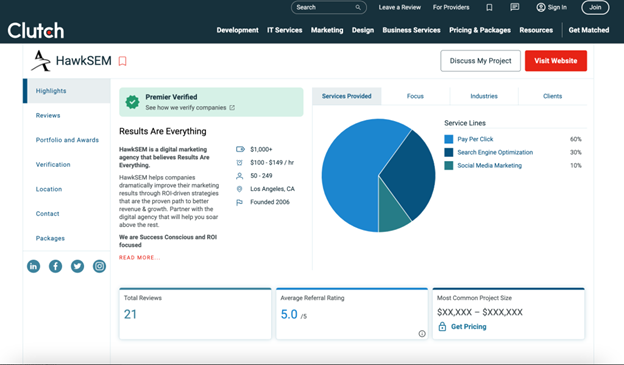The width and height of the screenshot is (624, 365).
Task: Bookmark HawkSEM with red bookmark icon
Action: coord(123,61)
